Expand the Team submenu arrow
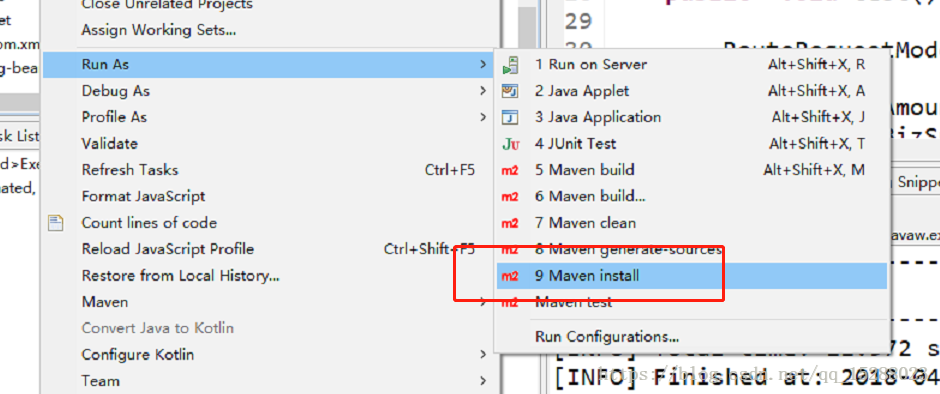This screenshot has height=394, width=940. coord(483,381)
